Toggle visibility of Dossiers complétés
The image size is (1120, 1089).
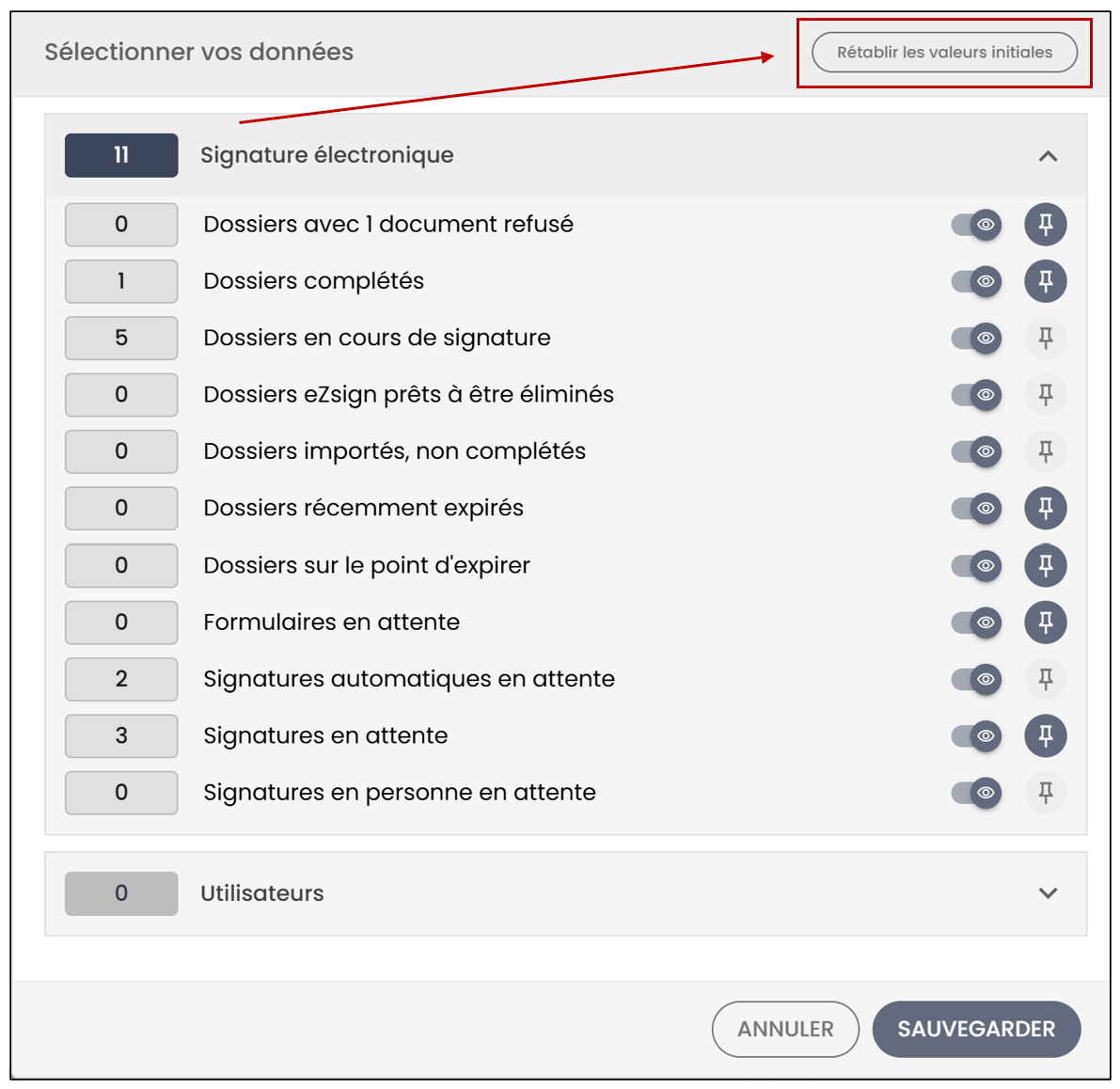click(976, 280)
